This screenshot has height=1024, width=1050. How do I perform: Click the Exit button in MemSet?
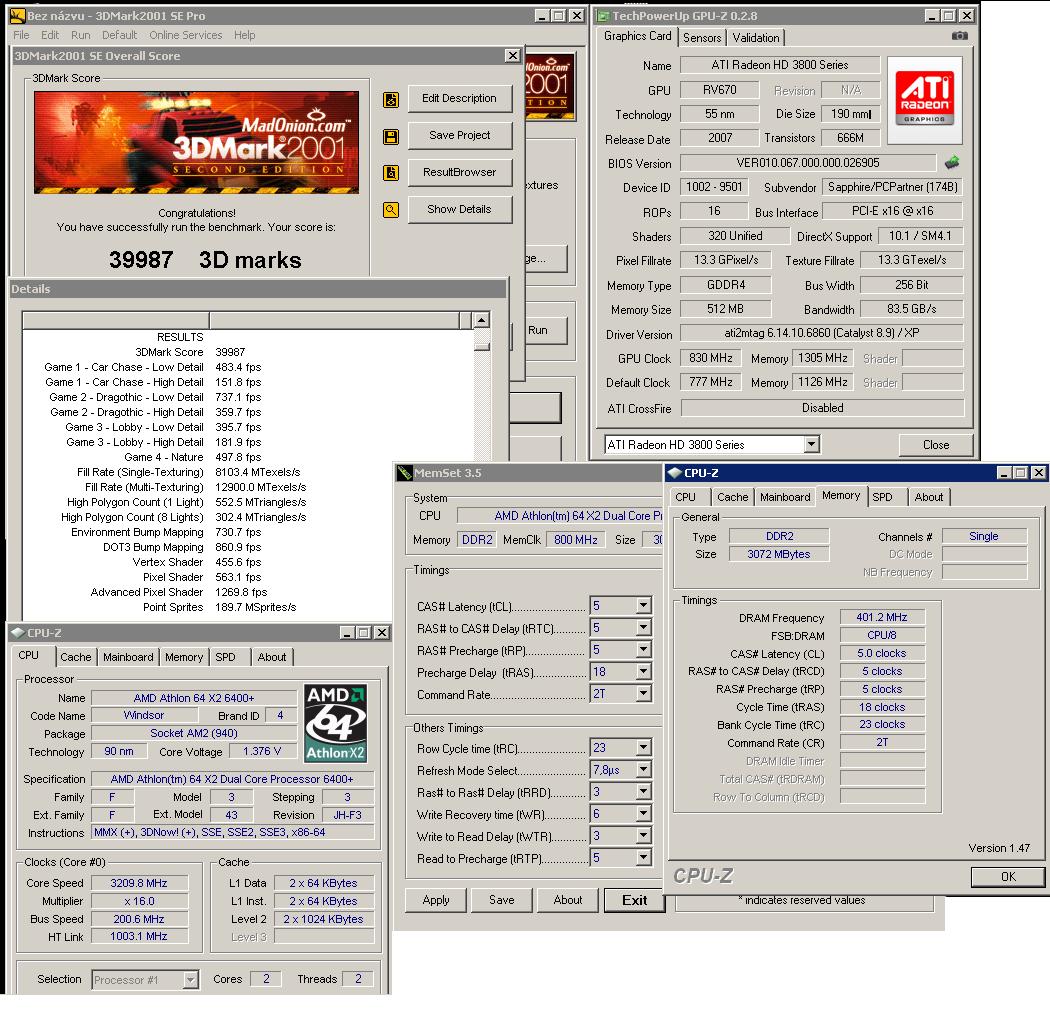634,900
